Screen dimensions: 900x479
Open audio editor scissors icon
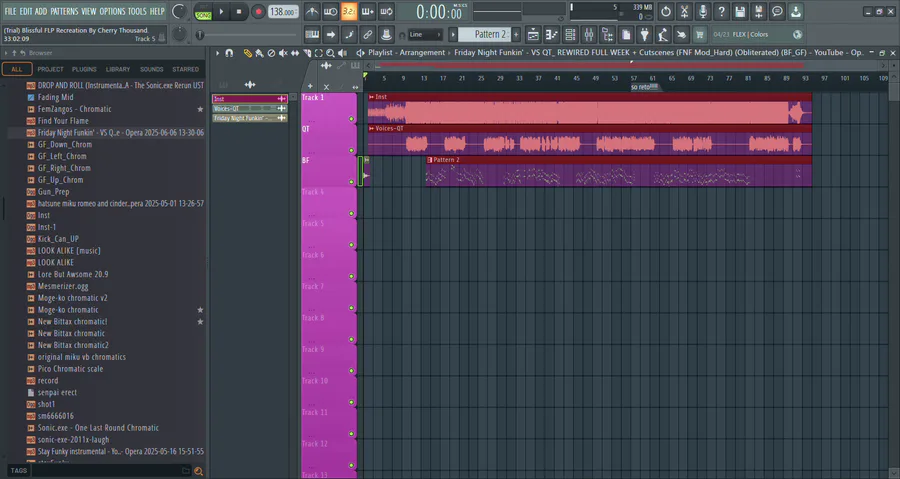click(684, 11)
